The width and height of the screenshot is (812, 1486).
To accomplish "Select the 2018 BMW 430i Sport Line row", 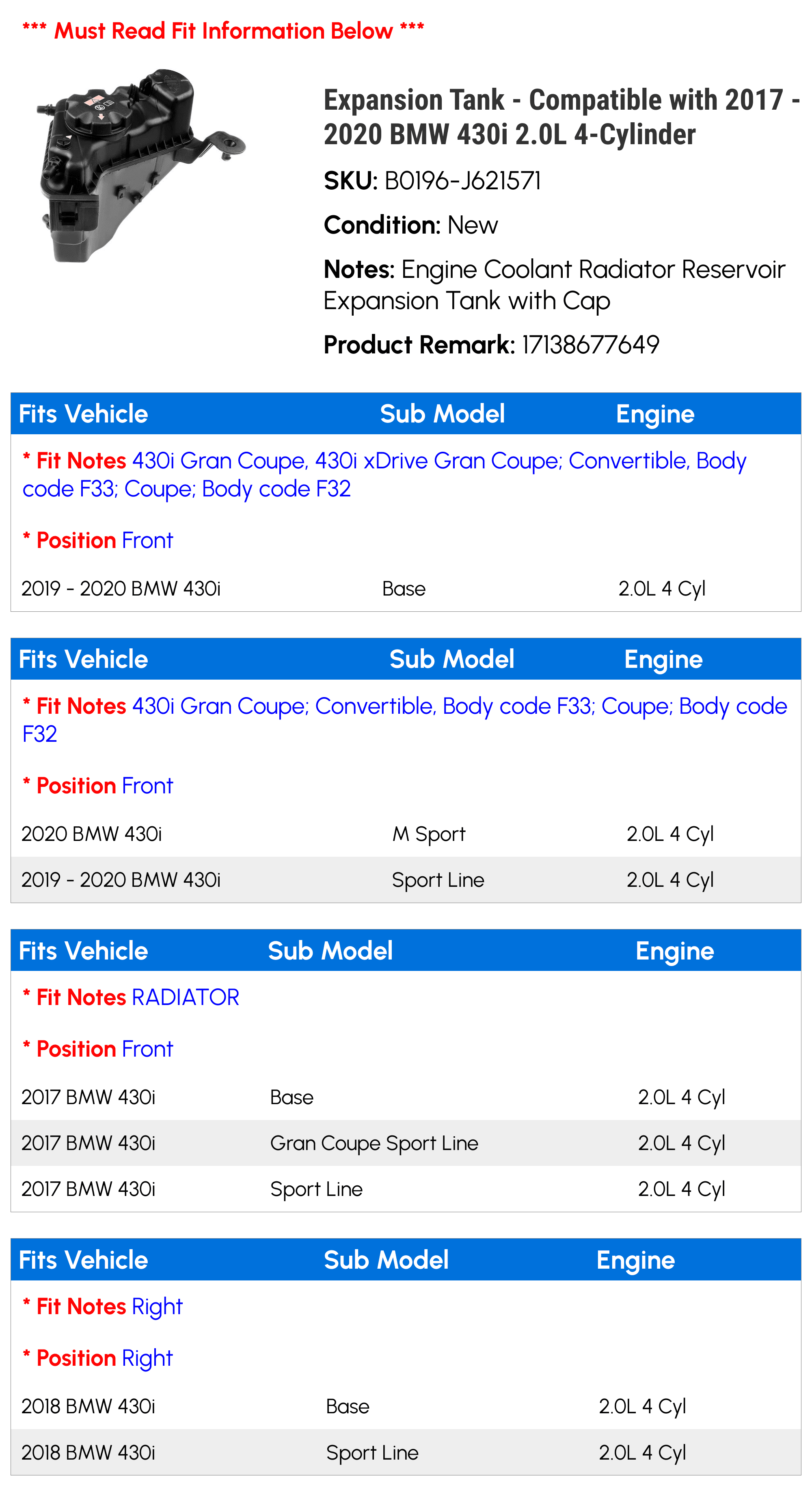I will point(406,1453).
